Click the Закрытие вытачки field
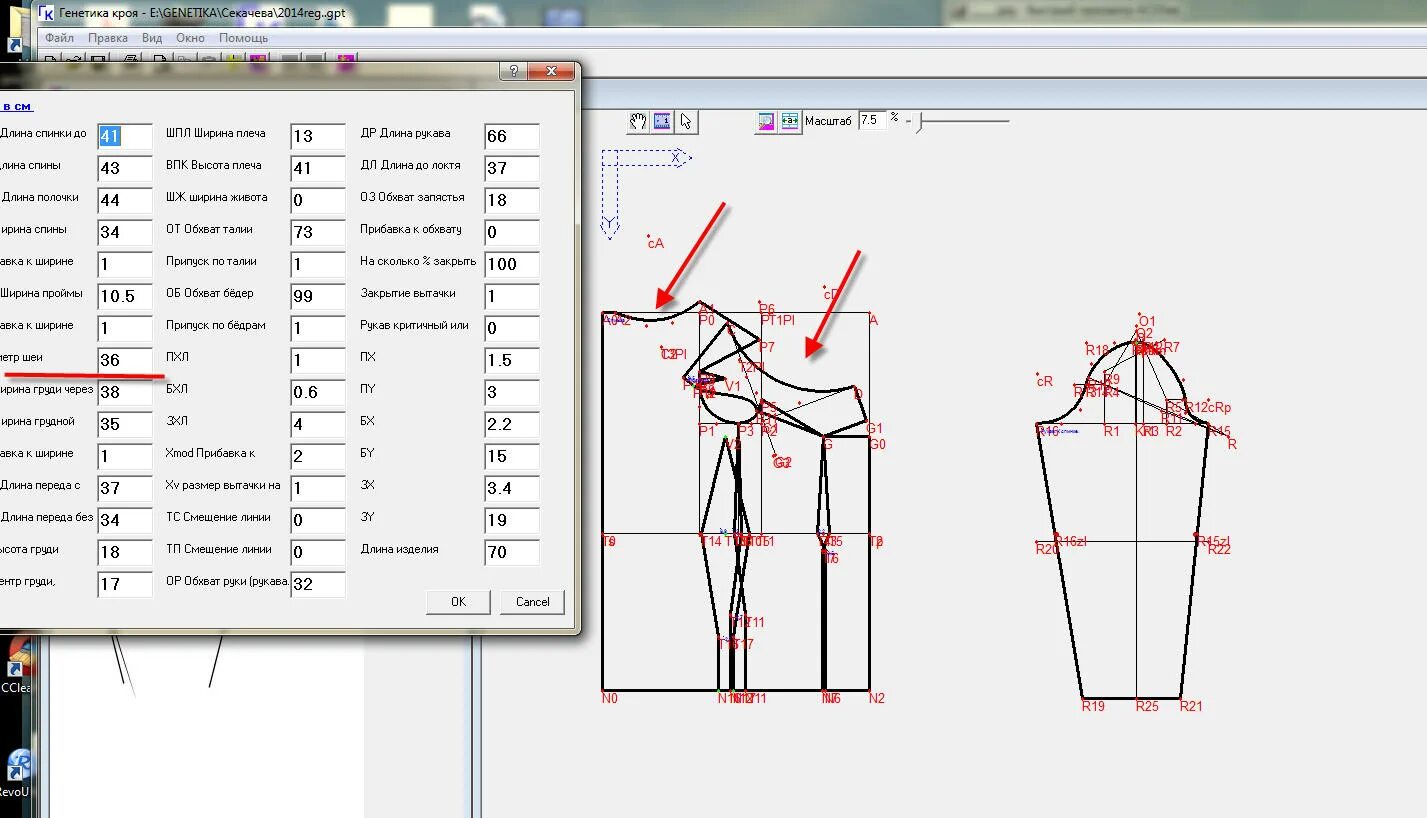This screenshot has width=1427, height=818. pyautogui.click(x=512, y=296)
